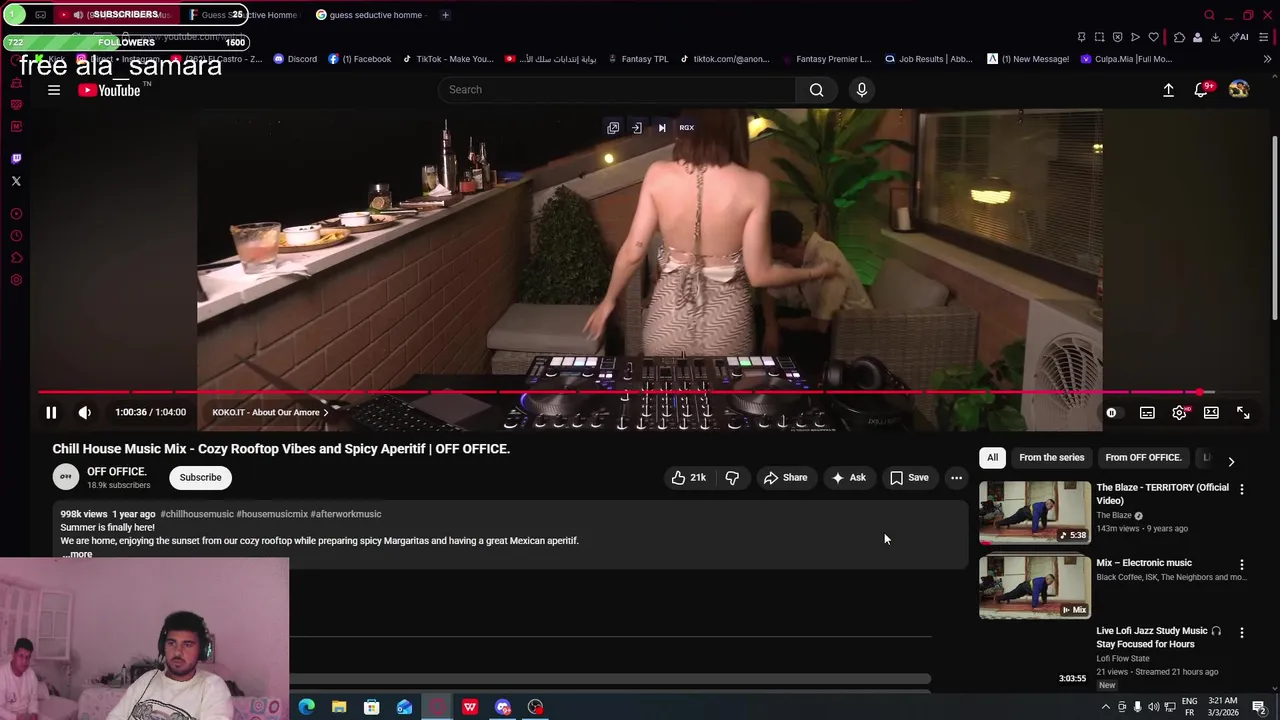Screen dimensions: 1280x720
Task: Open The Blaze - TERRITORY thumbnail
Action: click(1035, 513)
